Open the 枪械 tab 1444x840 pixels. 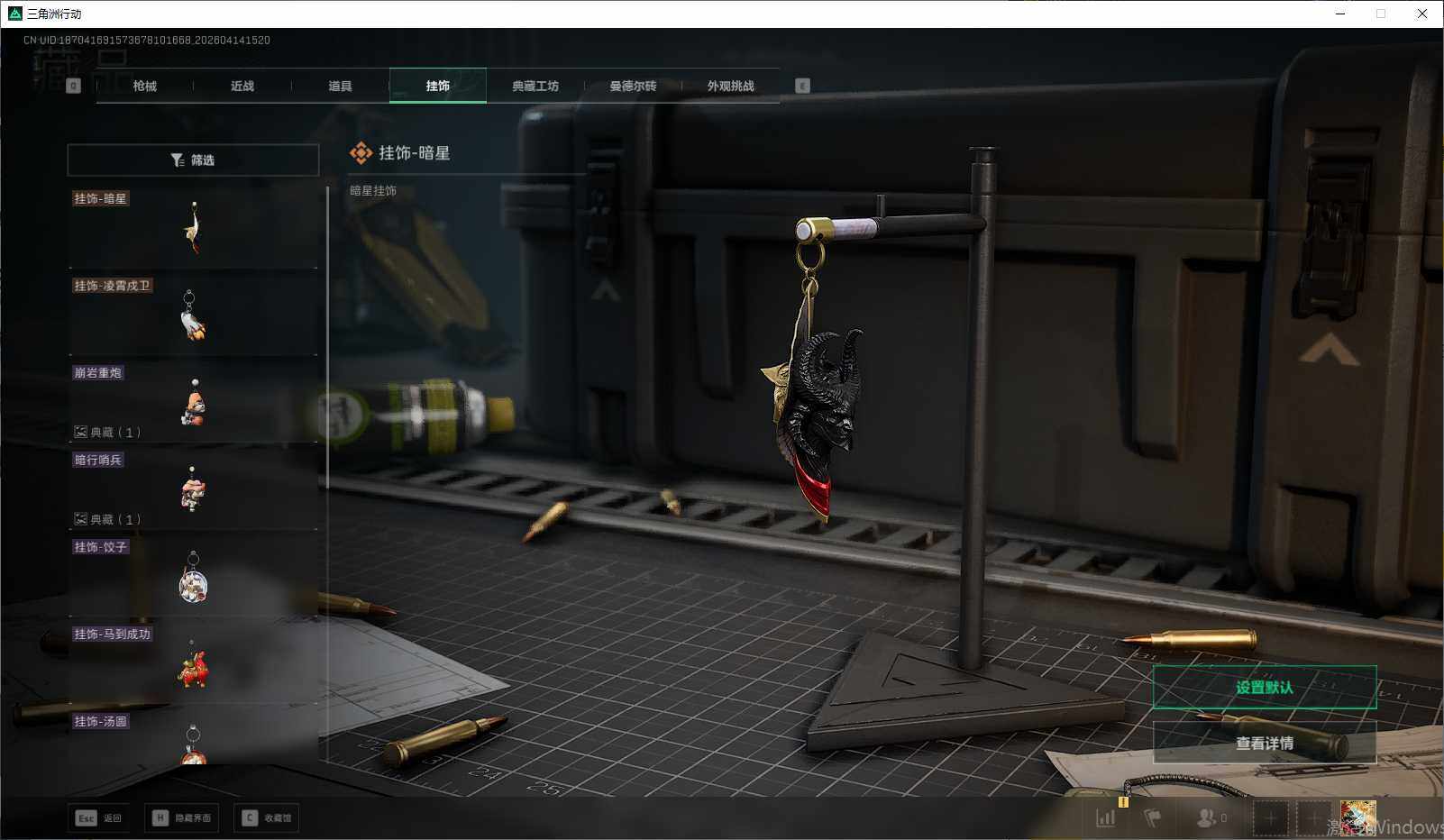tap(144, 86)
